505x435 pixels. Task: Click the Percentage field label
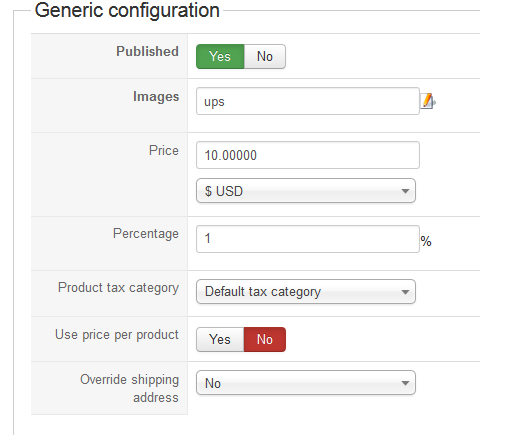[x=146, y=234]
